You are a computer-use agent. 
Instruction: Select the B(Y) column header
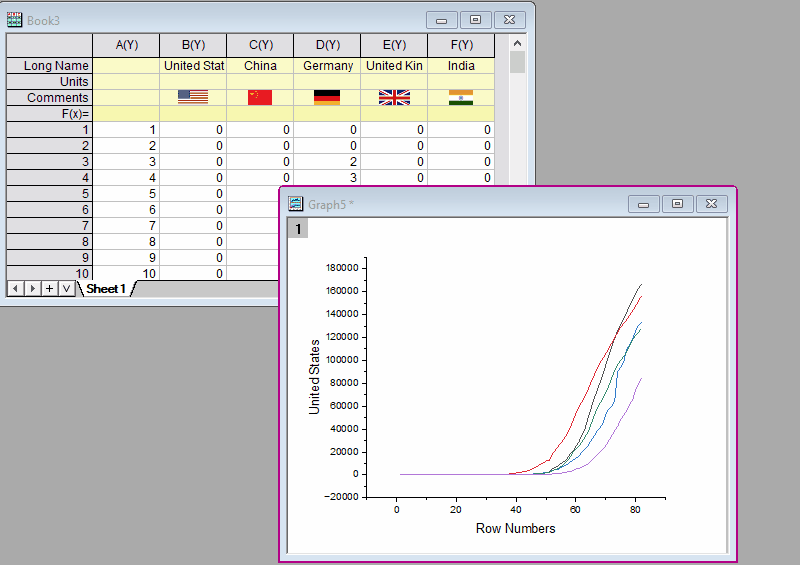(193, 45)
